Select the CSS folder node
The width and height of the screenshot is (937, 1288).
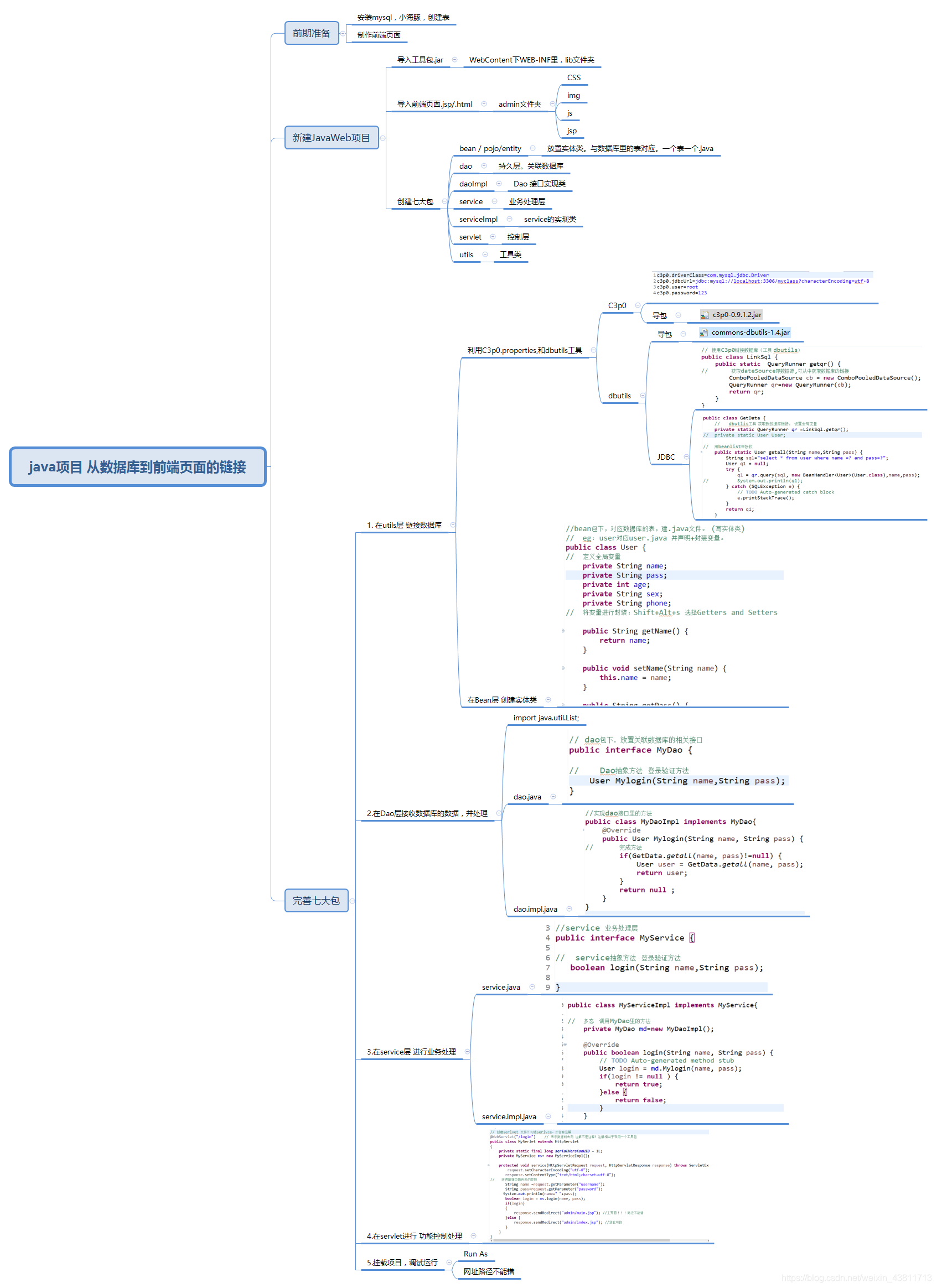(573, 77)
